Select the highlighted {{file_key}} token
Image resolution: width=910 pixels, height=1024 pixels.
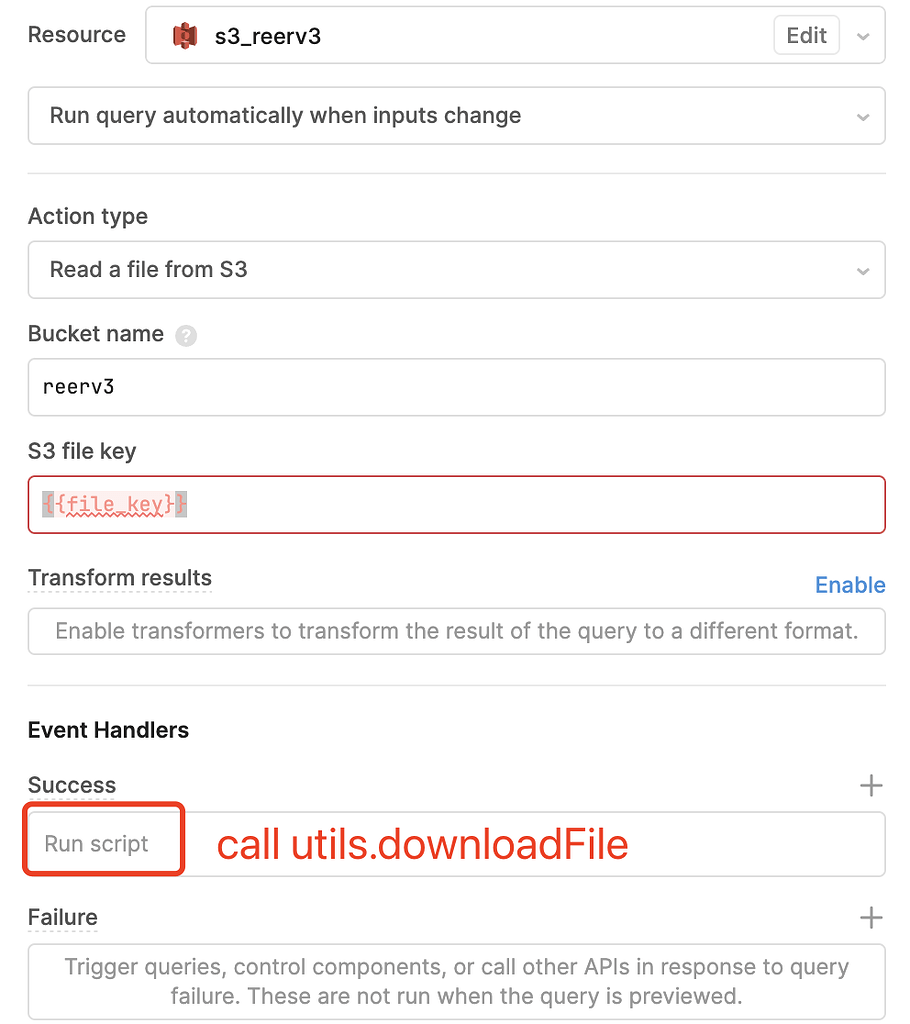click(x=112, y=504)
